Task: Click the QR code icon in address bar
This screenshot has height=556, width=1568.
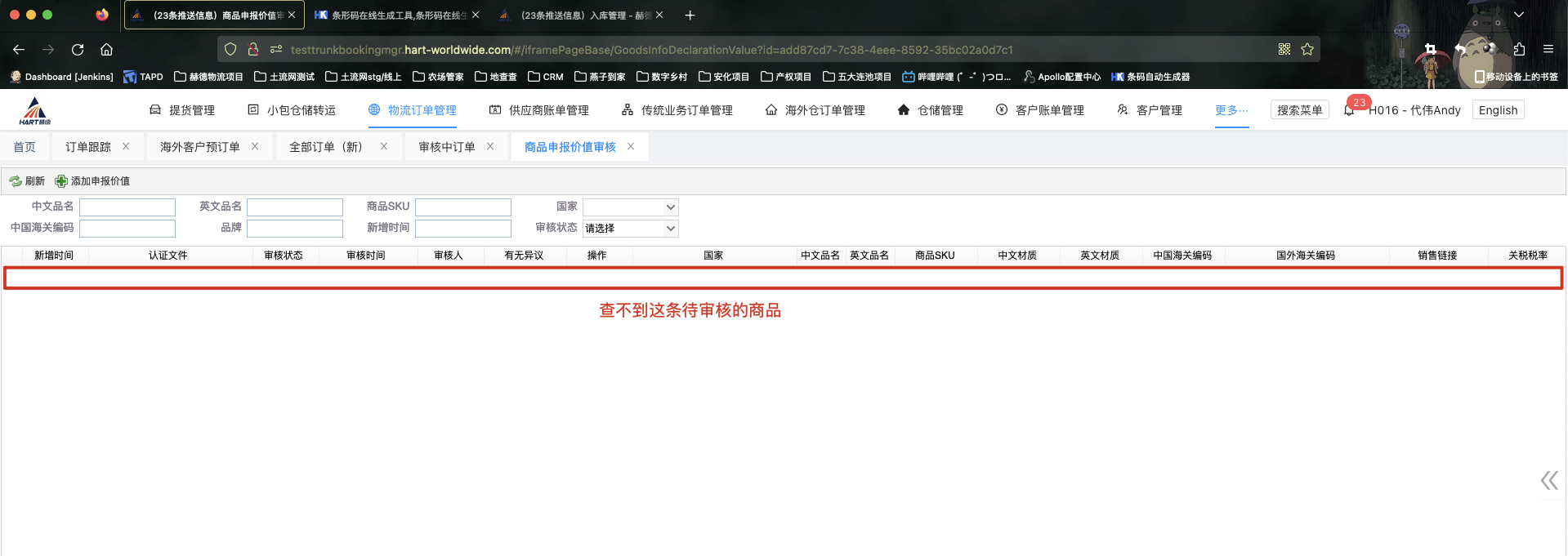Action: coord(1284,50)
